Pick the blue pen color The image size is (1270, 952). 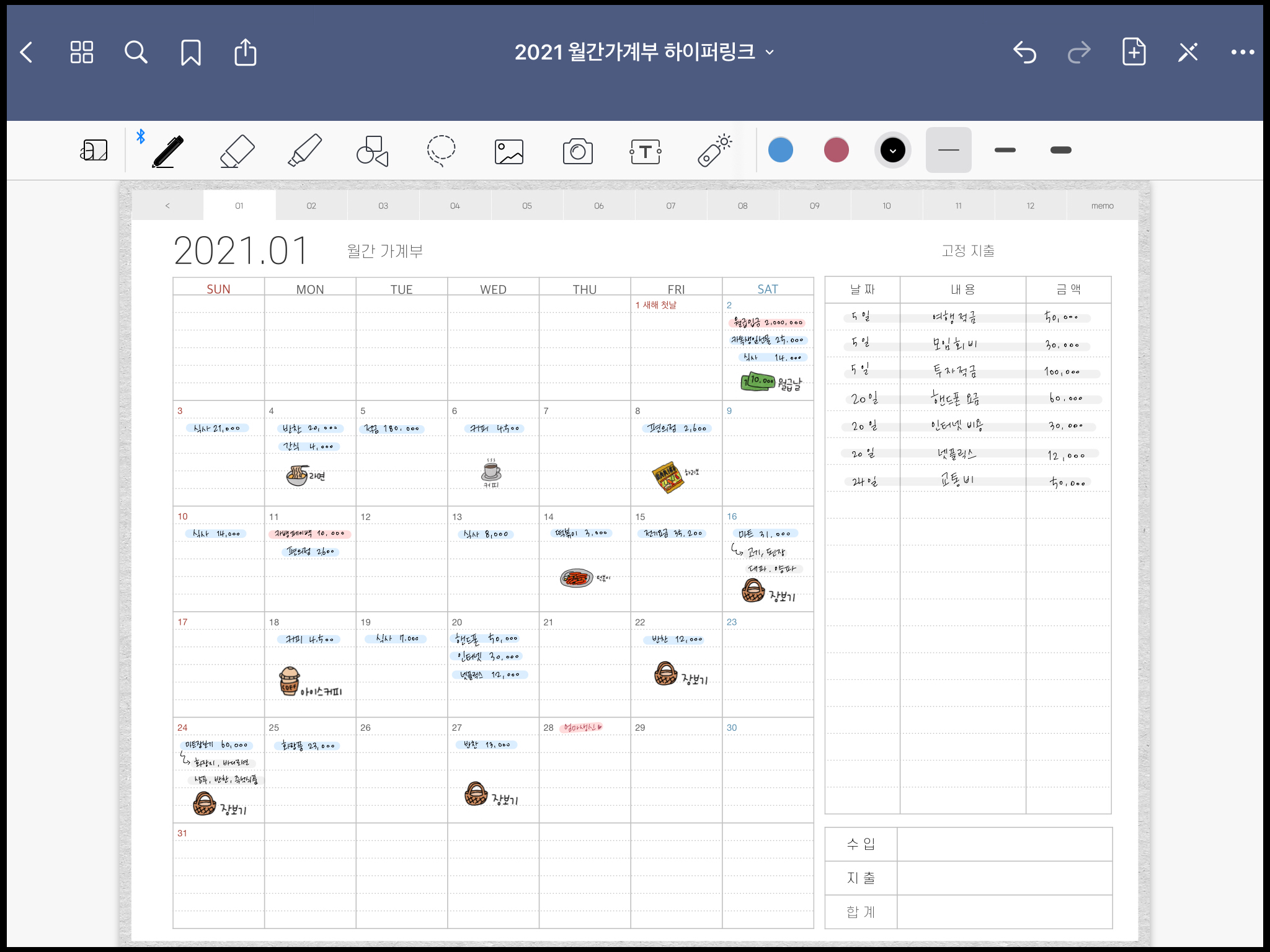point(780,150)
